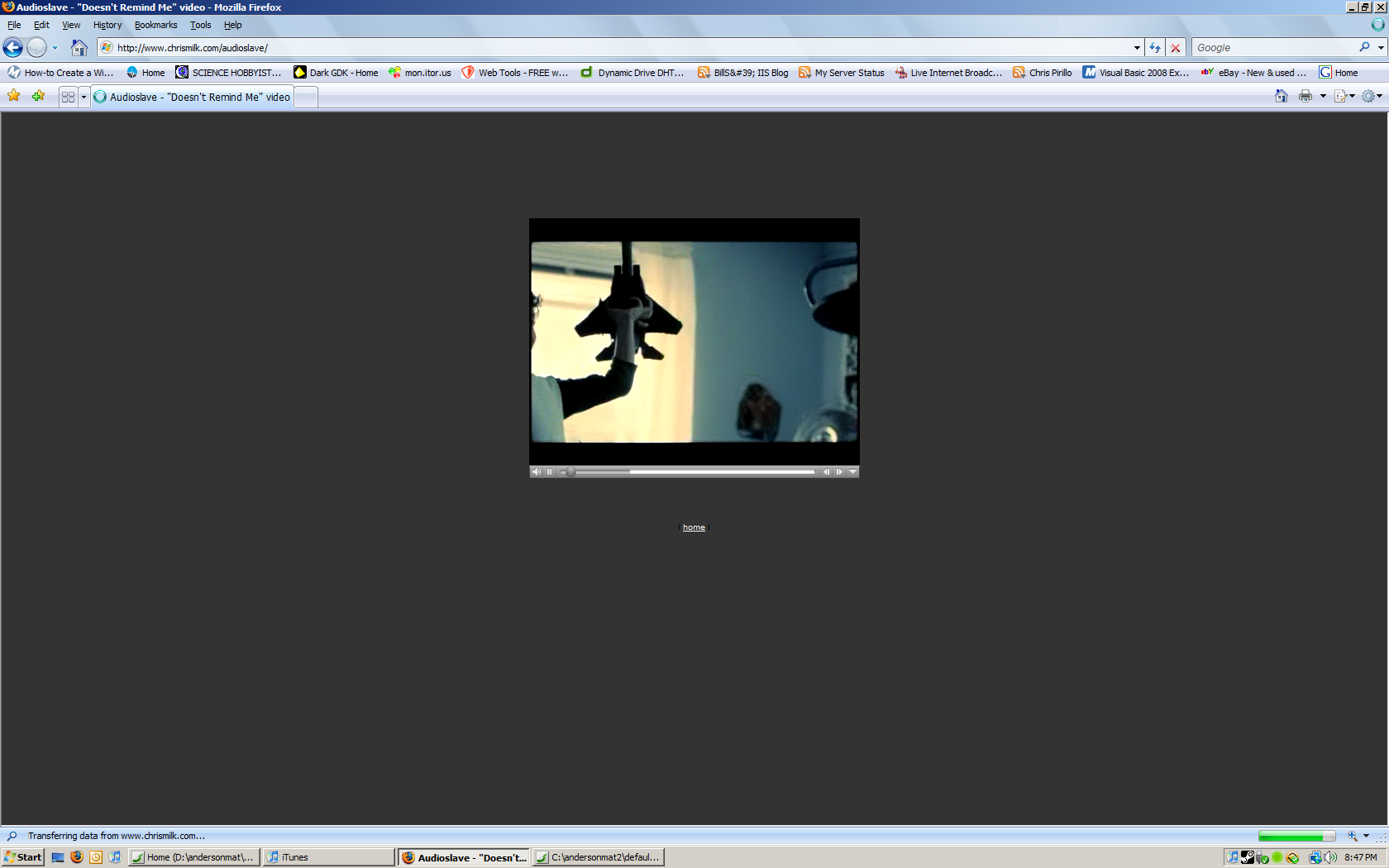Switch to the 'C:\andersonmat2\defaul...' taskbar window
The width and height of the screenshot is (1389, 868).
(599, 857)
